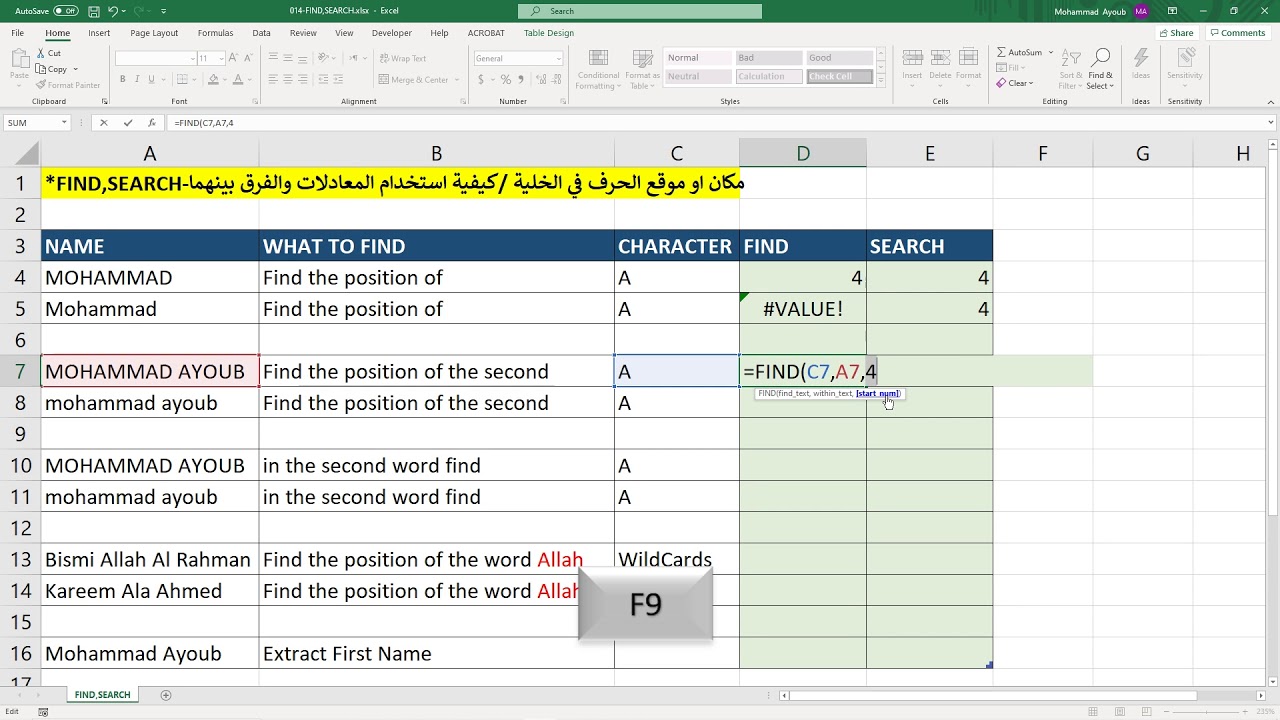Viewport: 1280px width, 720px height.
Task: Expand the formula bar
Action: [x=1269, y=123]
